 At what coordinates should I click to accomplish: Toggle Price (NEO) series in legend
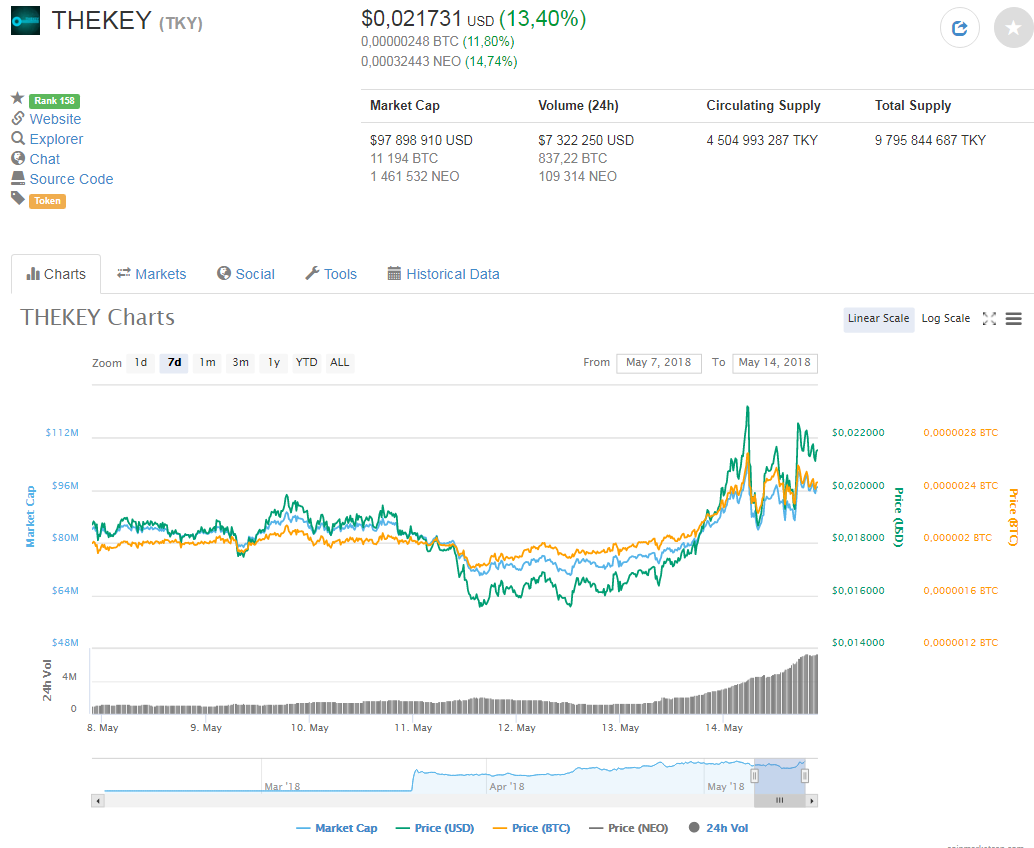tap(629, 828)
